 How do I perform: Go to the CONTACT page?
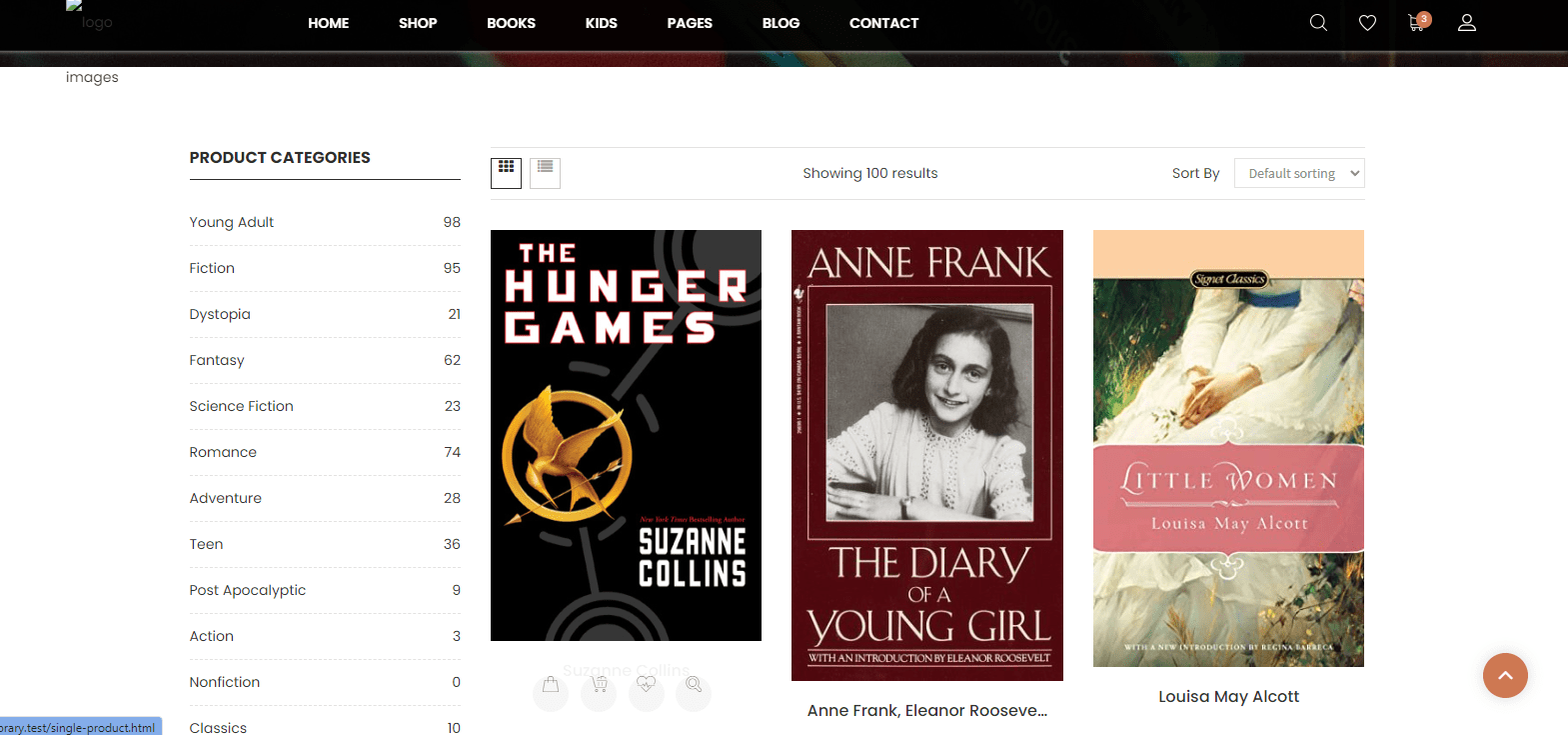(x=883, y=23)
